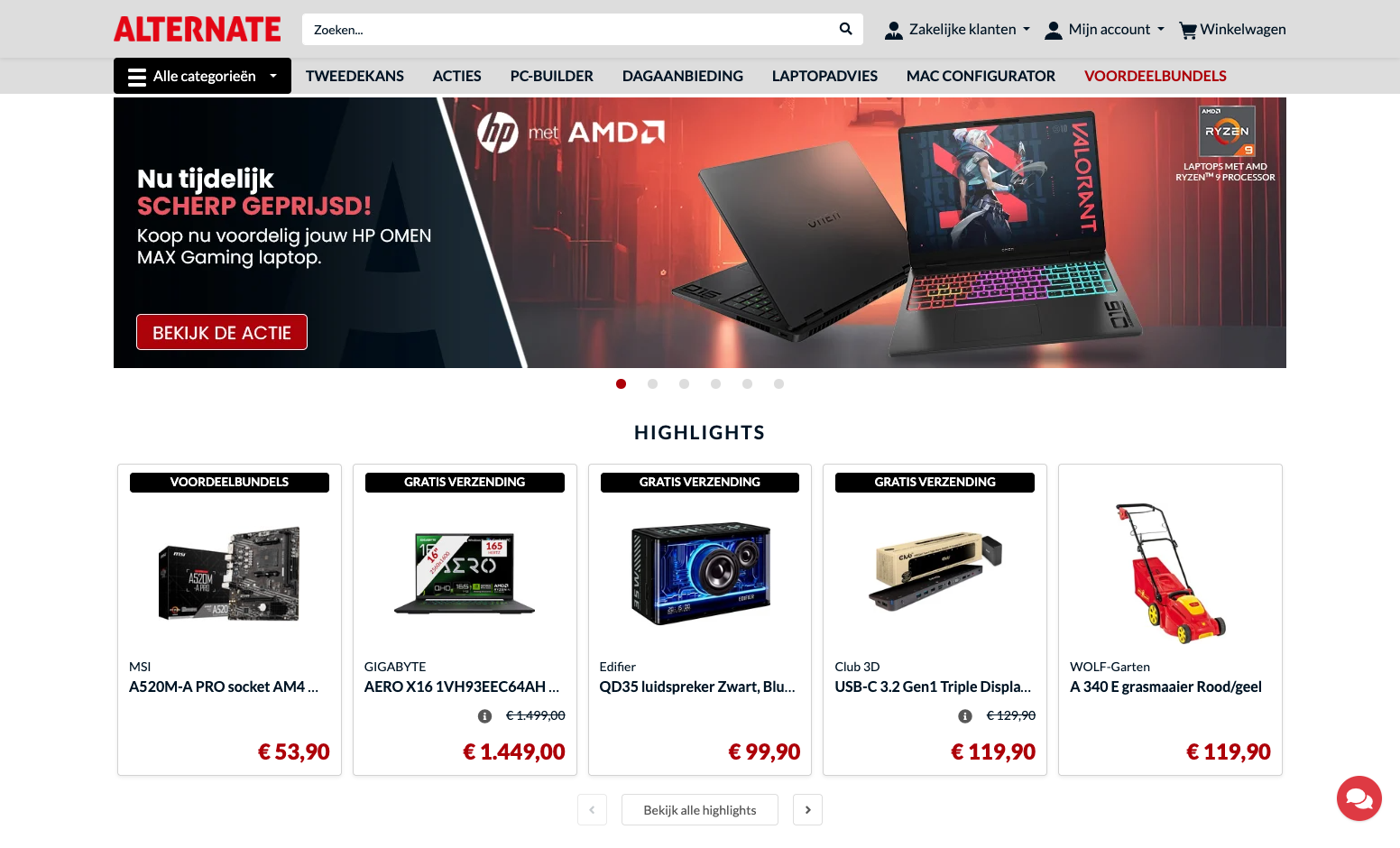Open the VOORDEELBUNDELS menu item
Screen dimensions: 1400x848
[x=1155, y=77]
